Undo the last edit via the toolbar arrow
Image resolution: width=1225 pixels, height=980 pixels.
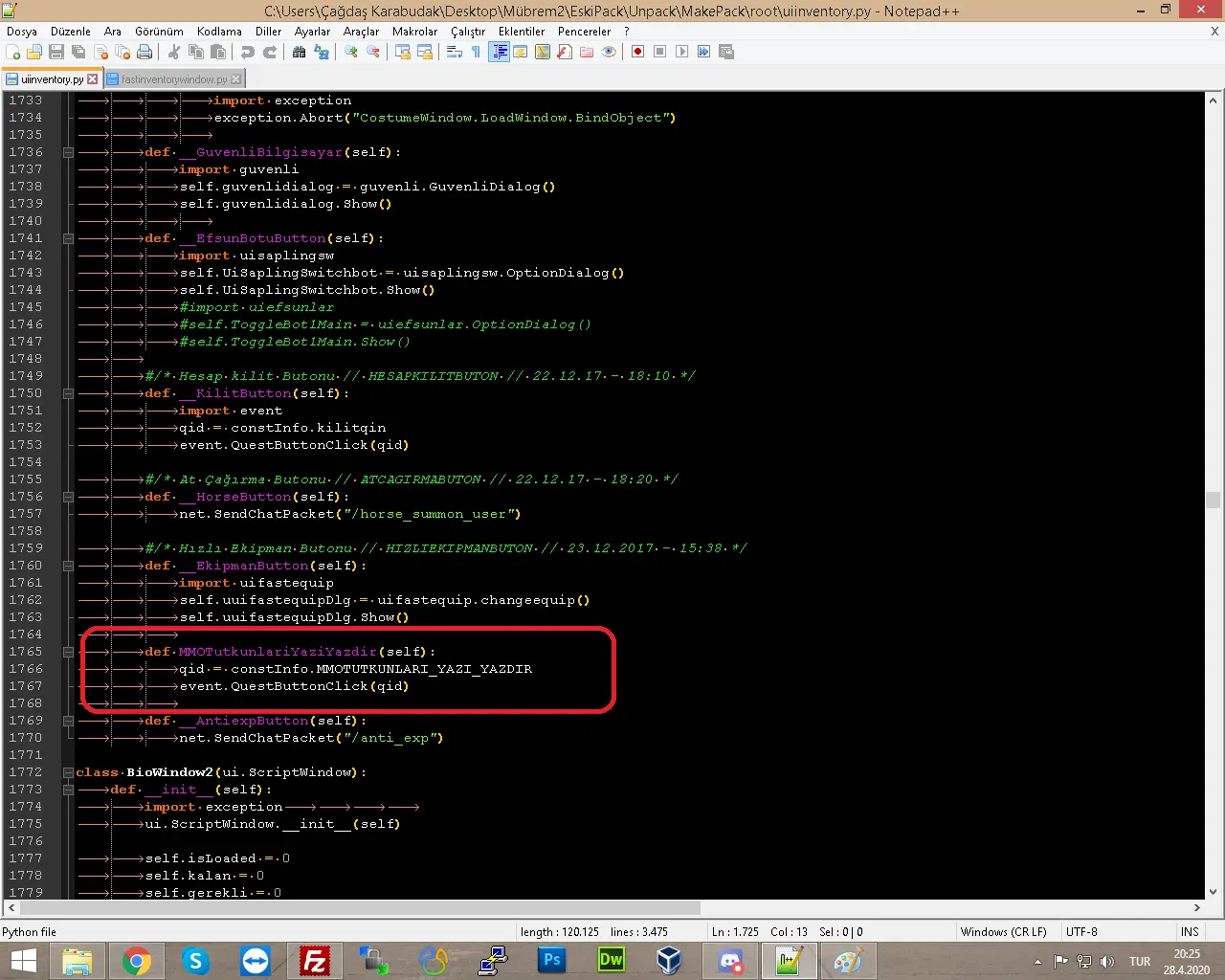[x=248, y=52]
